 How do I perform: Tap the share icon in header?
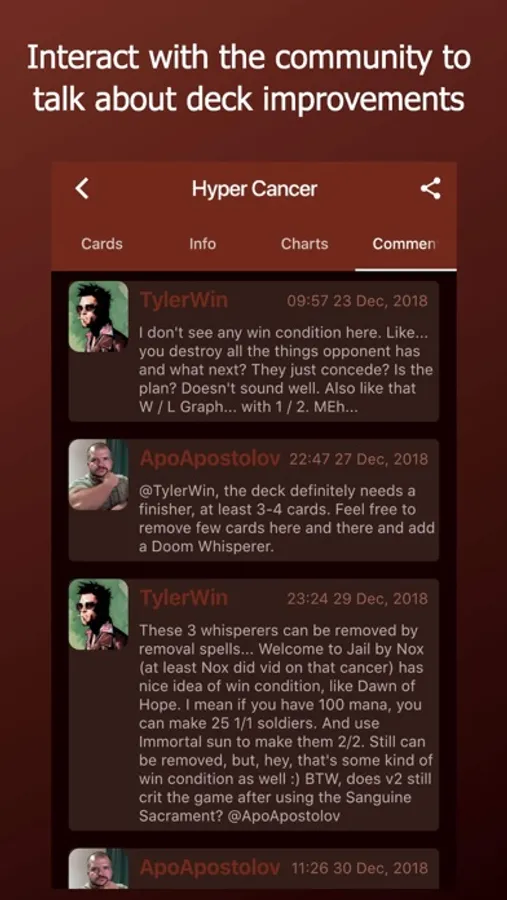430,188
